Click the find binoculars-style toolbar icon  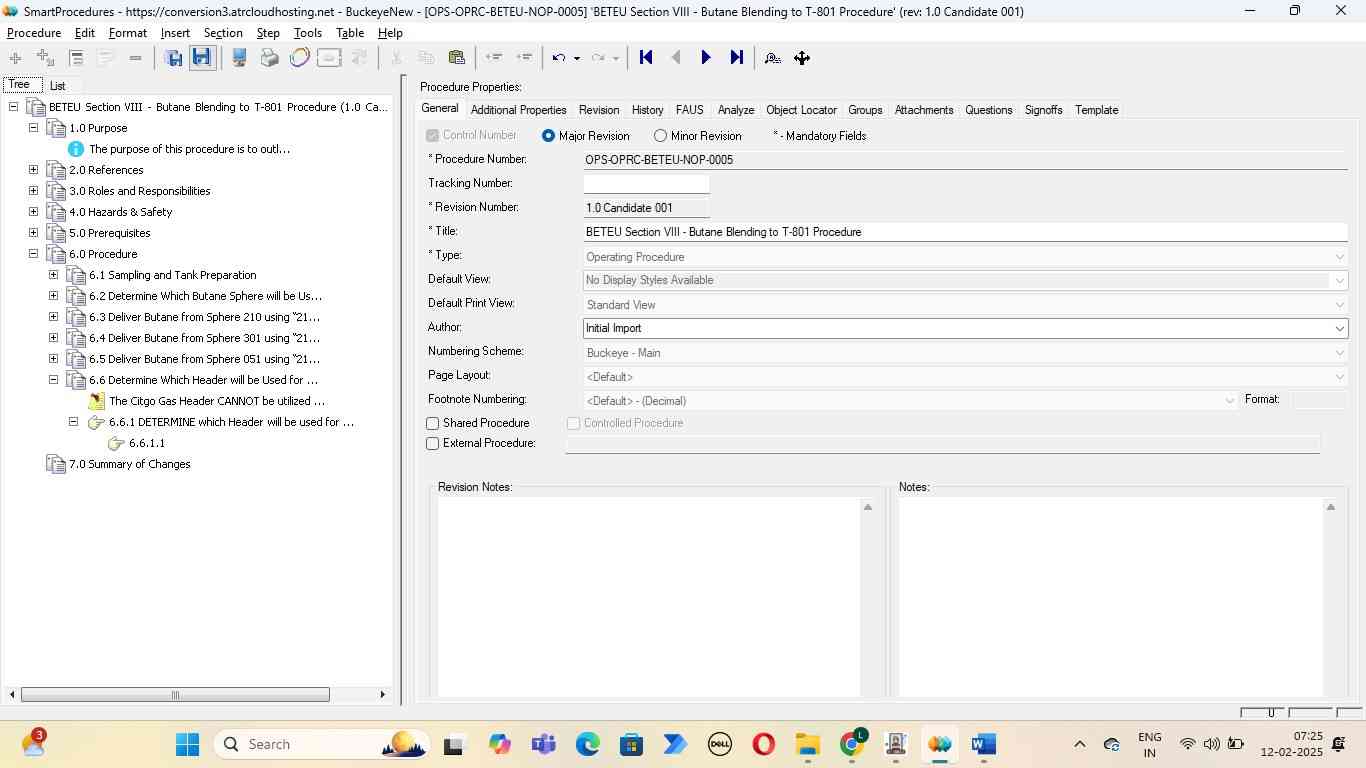tap(772, 58)
